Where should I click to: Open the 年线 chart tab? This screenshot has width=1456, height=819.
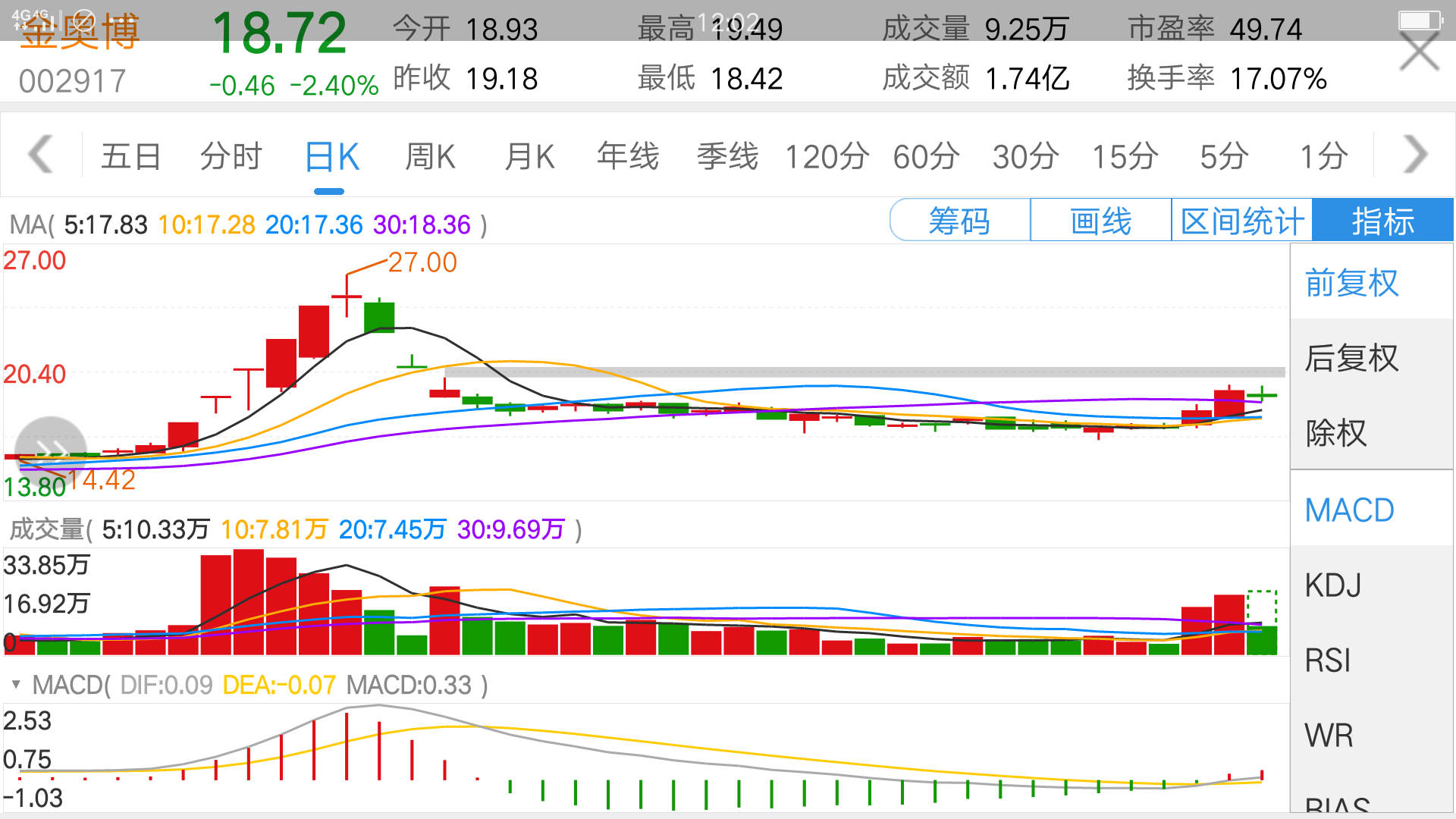click(628, 156)
